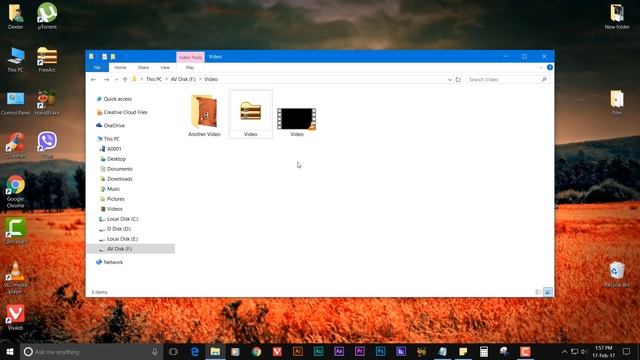Open the Share ribbon tab
Image resolution: width=640 pixels, height=360 pixels.
coord(143,67)
